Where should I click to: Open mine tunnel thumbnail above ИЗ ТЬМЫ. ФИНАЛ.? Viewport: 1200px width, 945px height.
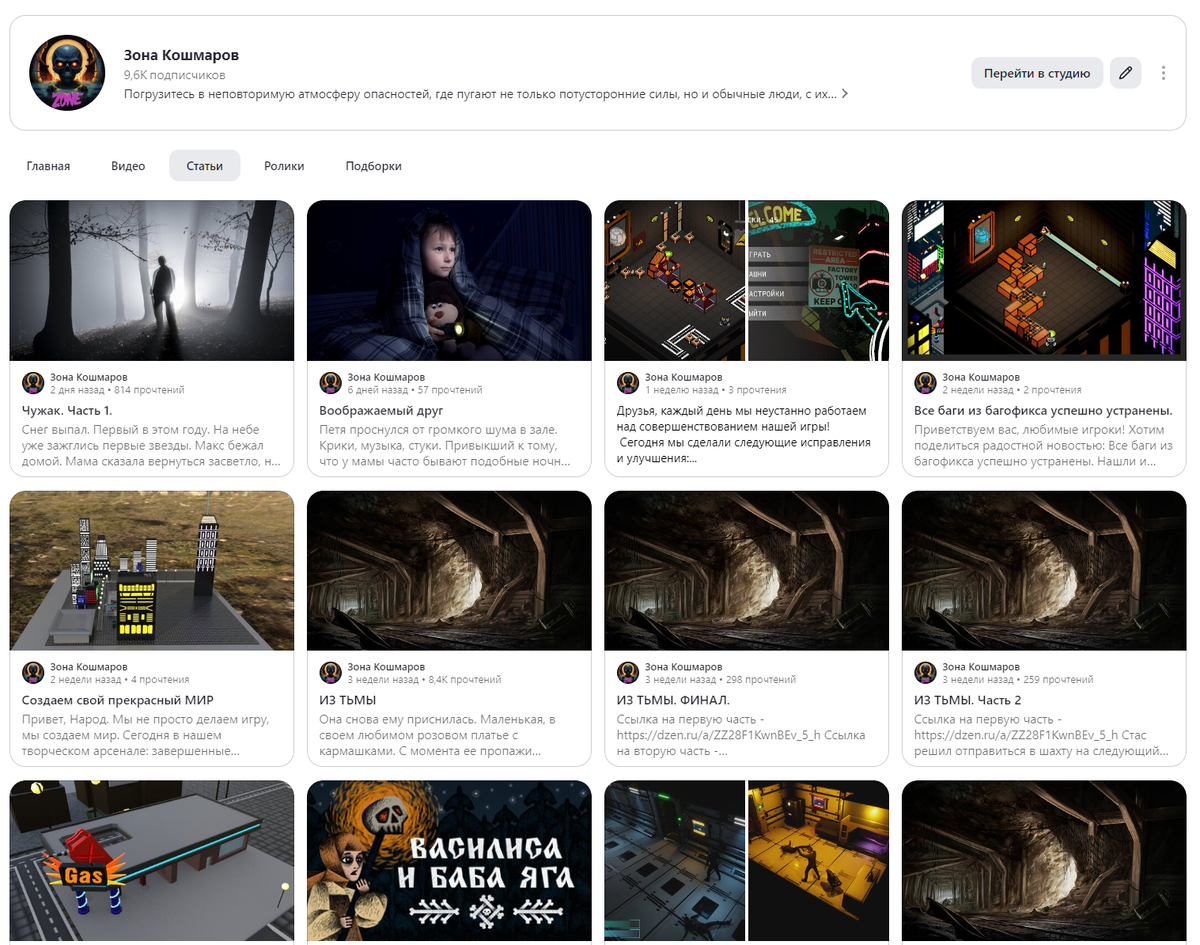click(747, 571)
